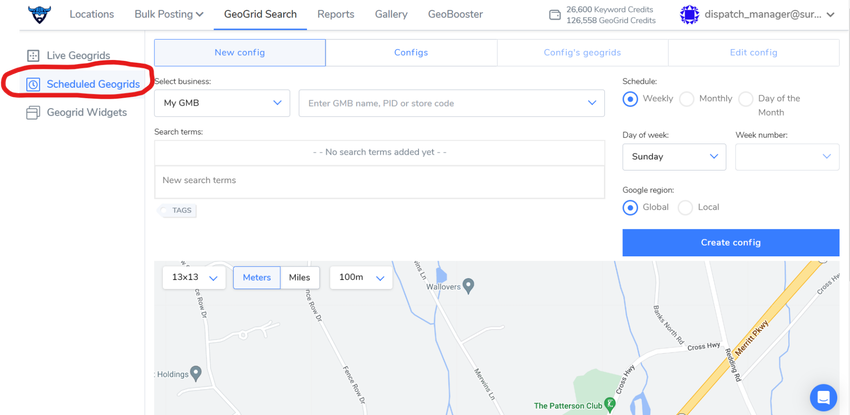Click the Redding Rd label
850x415 pixels.
tap(732, 366)
